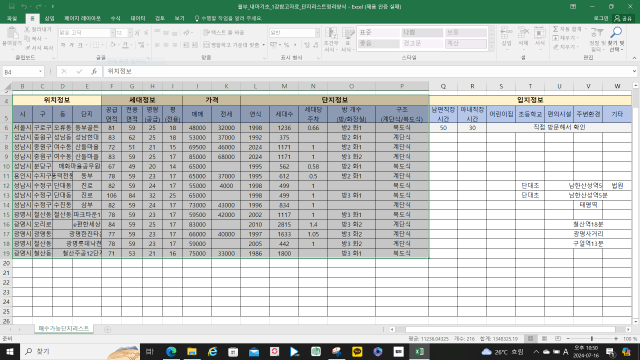640x360 pixels.
Task: Expand the font size dropdown showing 12
Action: coord(130,33)
